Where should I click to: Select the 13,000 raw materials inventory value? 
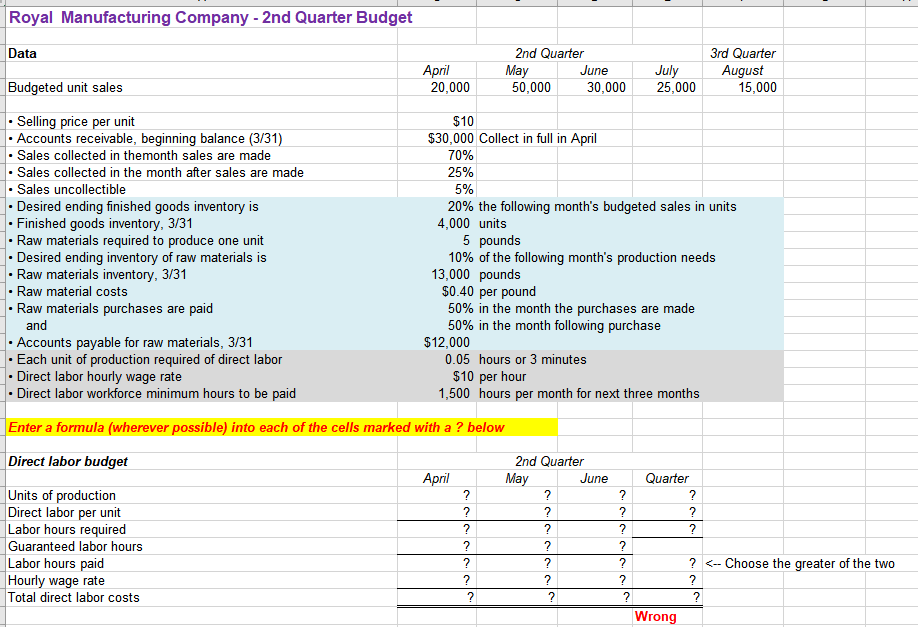(x=450, y=274)
